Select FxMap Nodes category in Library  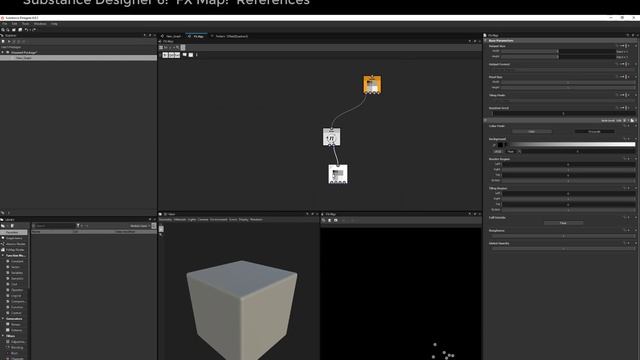[14, 249]
